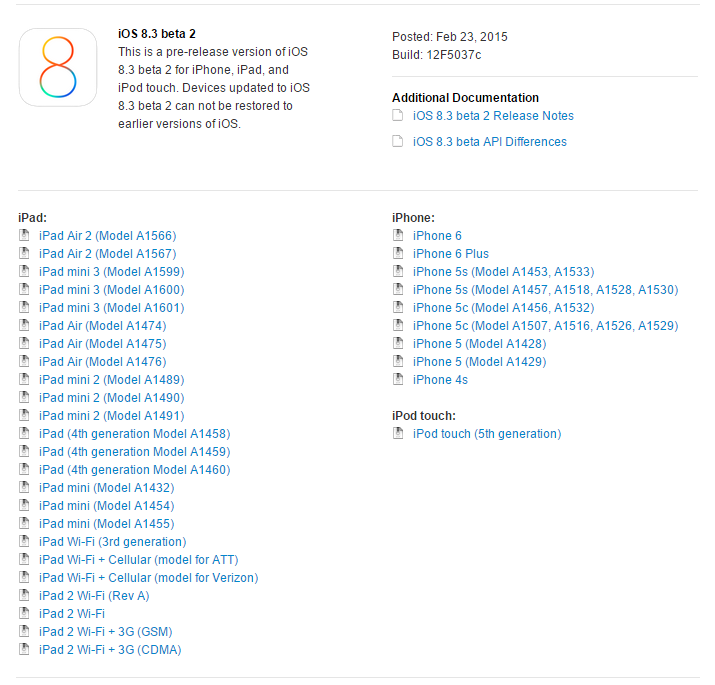
Task: Download plain iPad 2 Wi-Fi firmware
Action: click(72, 614)
